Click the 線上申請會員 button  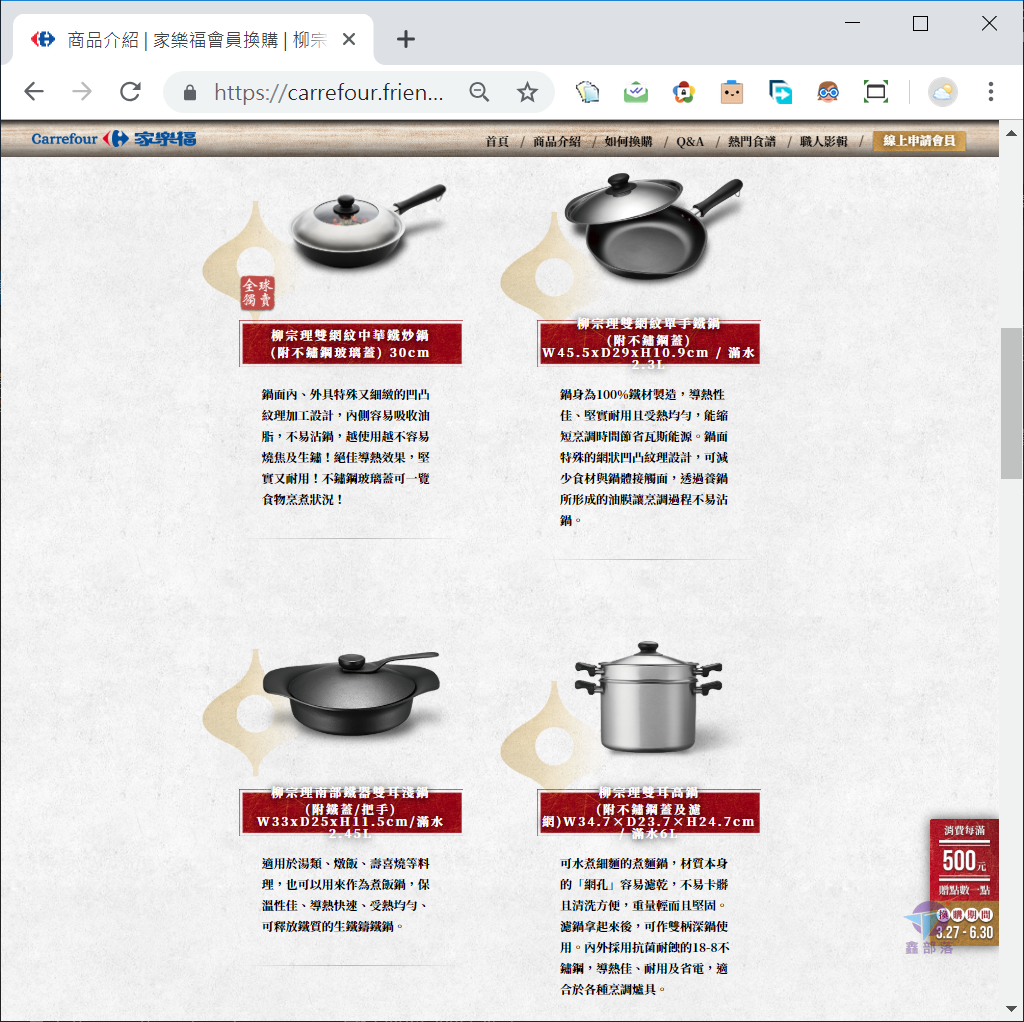point(919,140)
